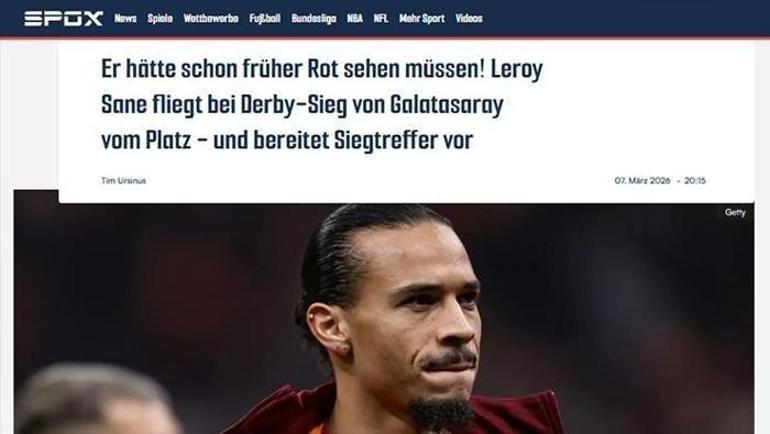Navigate to the NFL section
The height and width of the screenshot is (434, 770).
381,19
